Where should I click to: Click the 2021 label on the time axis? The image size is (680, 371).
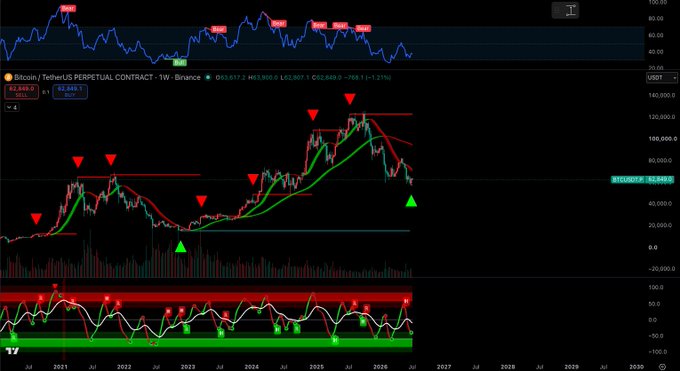click(x=60, y=367)
